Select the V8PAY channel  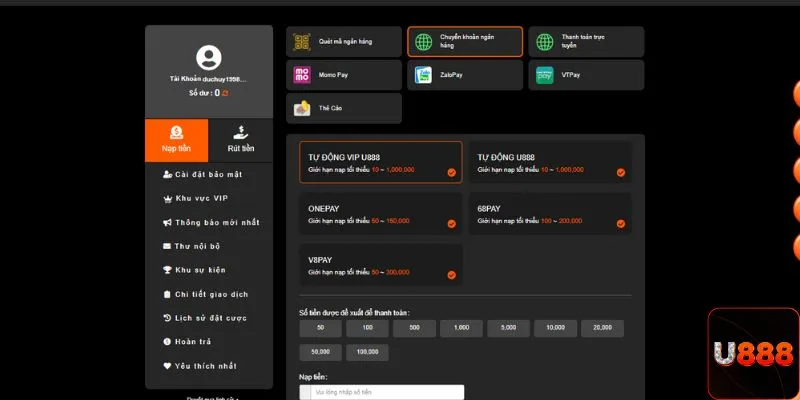coord(381,265)
